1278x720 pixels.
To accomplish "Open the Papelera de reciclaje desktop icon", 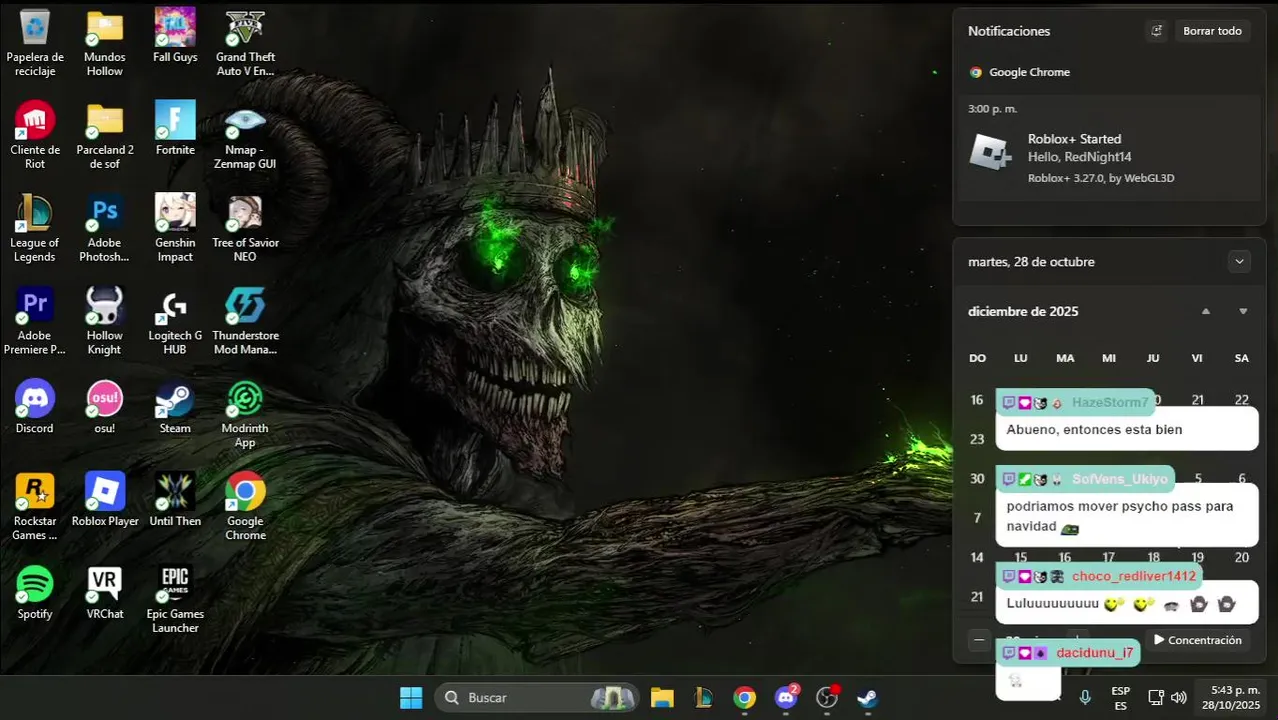I will tap(35, 43).
